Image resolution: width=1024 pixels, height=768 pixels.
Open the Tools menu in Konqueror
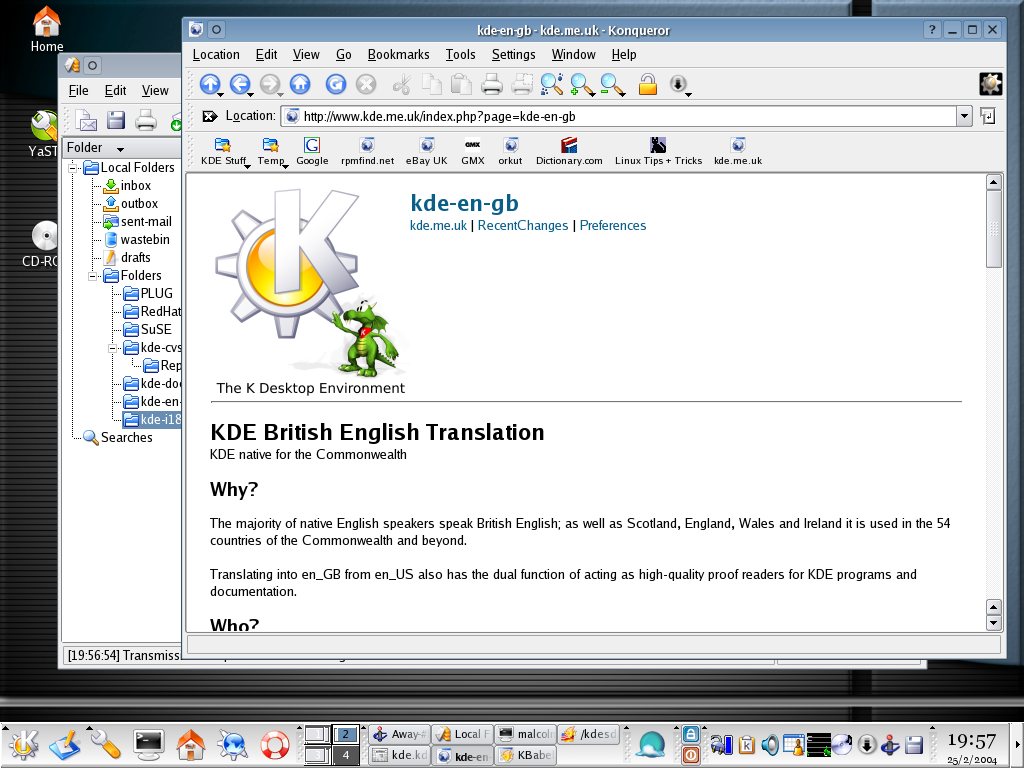[460, 54]
